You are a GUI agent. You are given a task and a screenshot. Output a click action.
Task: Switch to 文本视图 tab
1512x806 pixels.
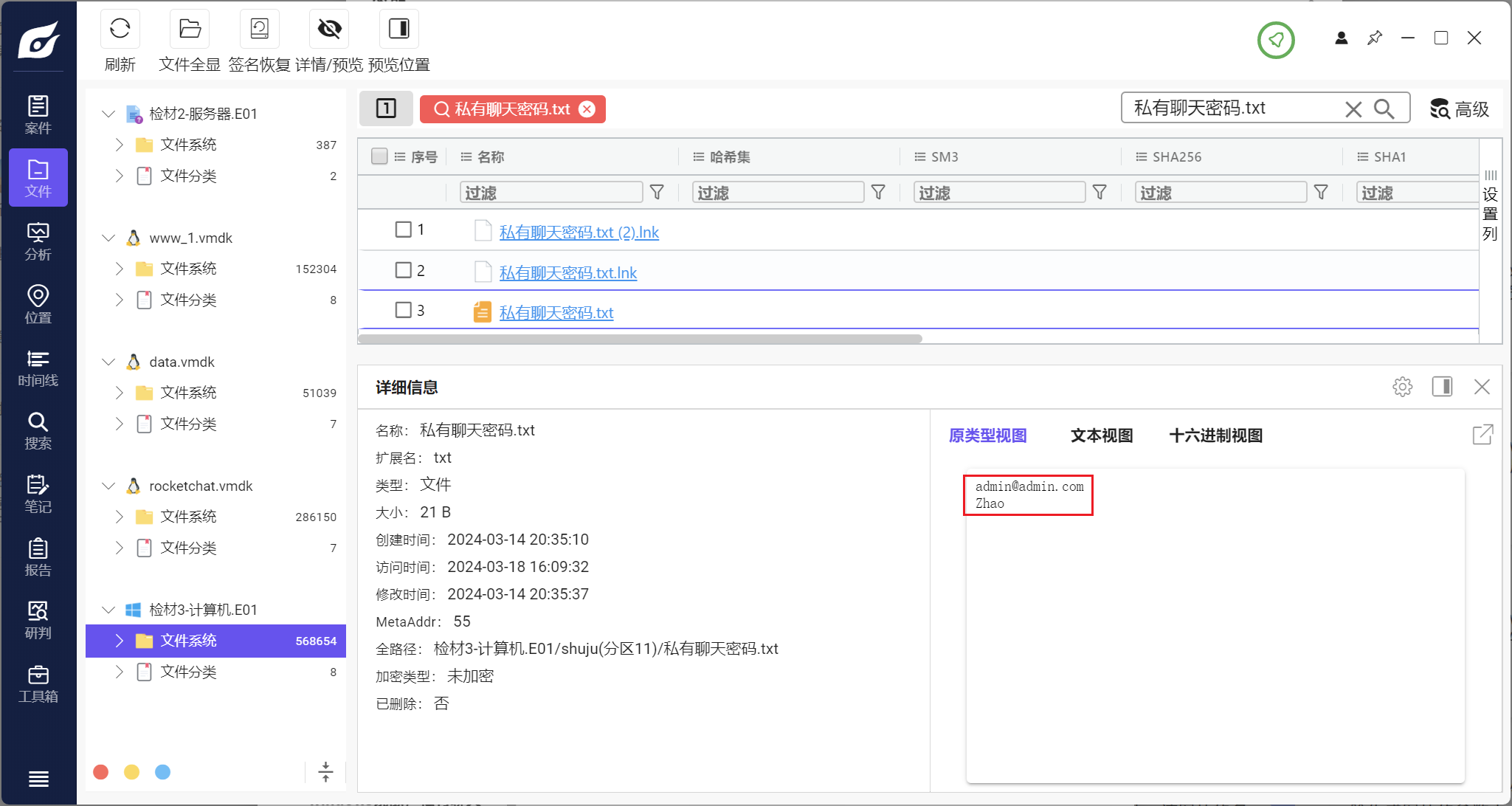(x=1102, y=435)
